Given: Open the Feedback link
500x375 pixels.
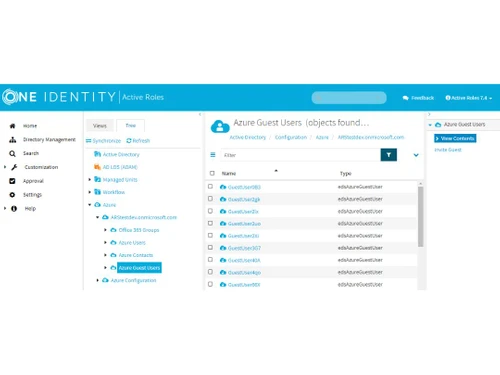Looking at the screenshot, I should pos(422,98).
